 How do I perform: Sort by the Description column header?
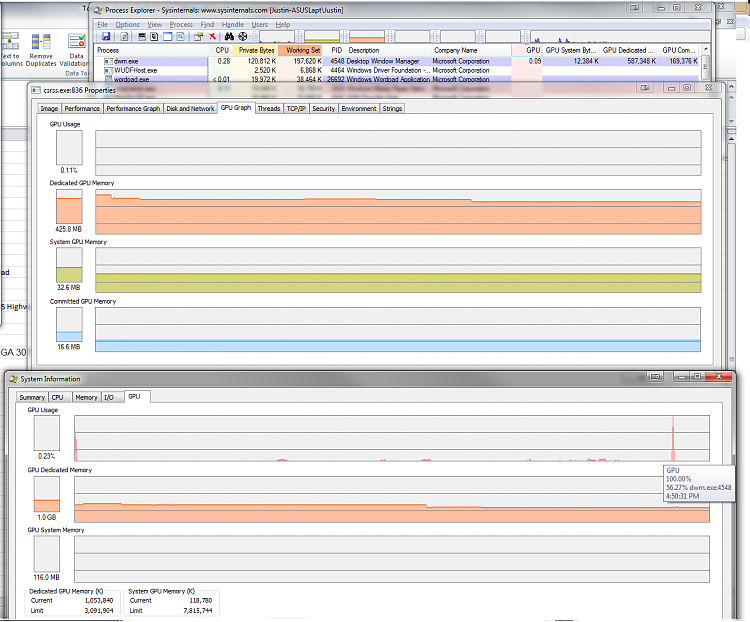[x=388, y=50]
